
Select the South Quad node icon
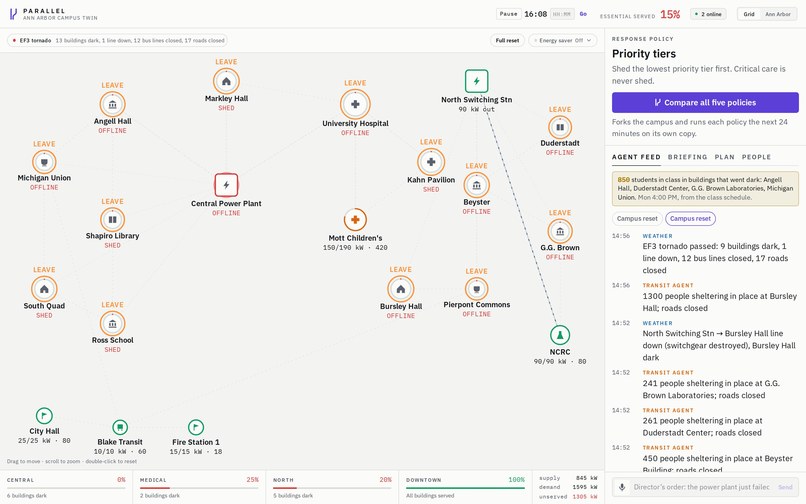44,289
